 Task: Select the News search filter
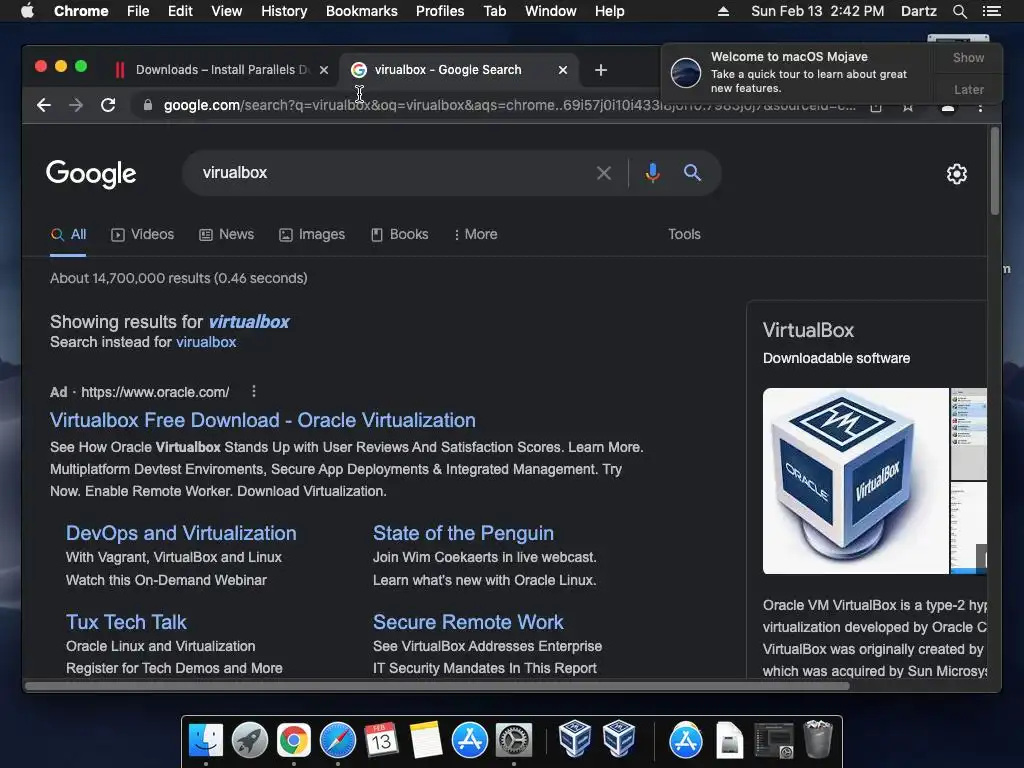click(x=227, y=234)
